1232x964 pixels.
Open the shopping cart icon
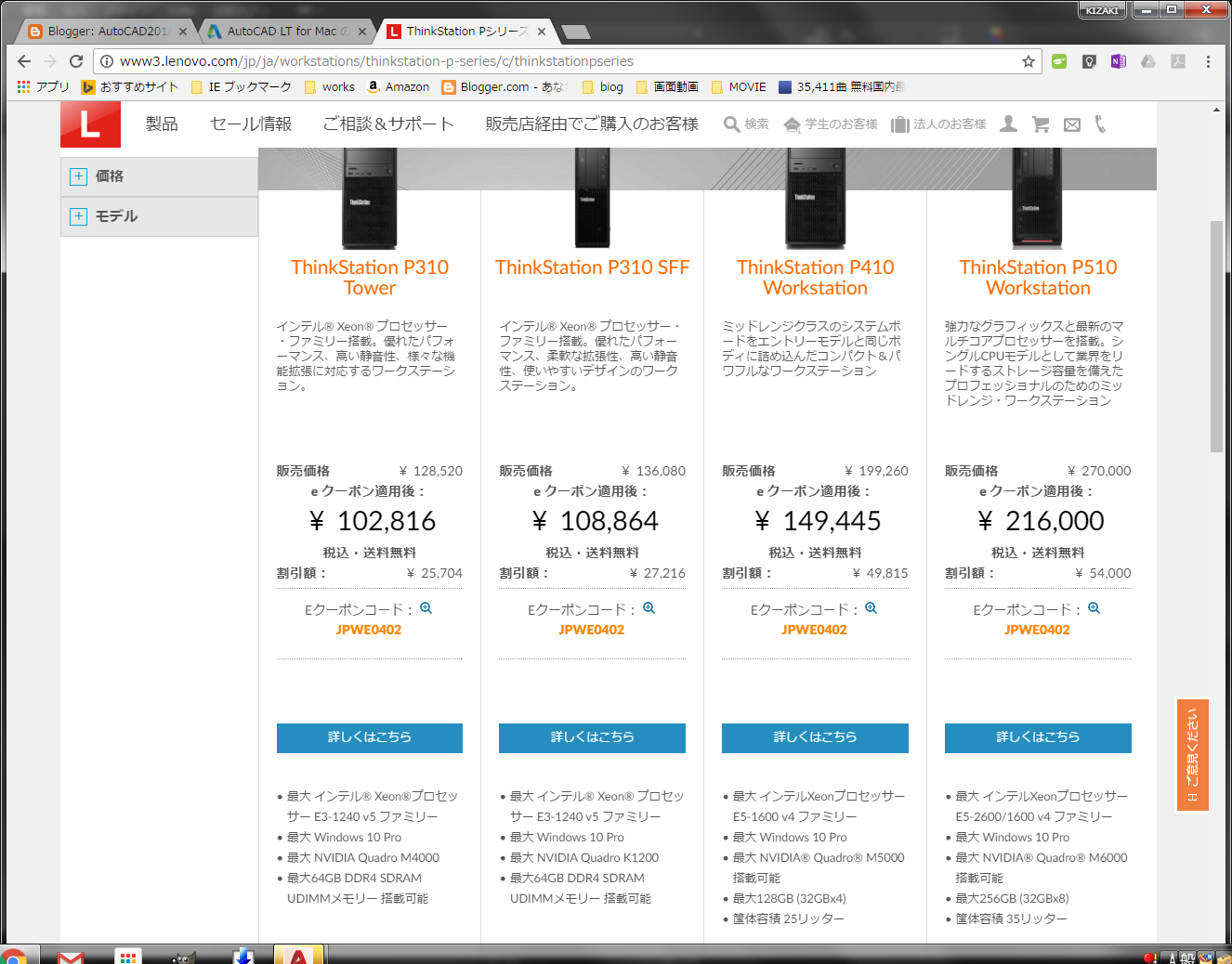tap(1041, 124)
